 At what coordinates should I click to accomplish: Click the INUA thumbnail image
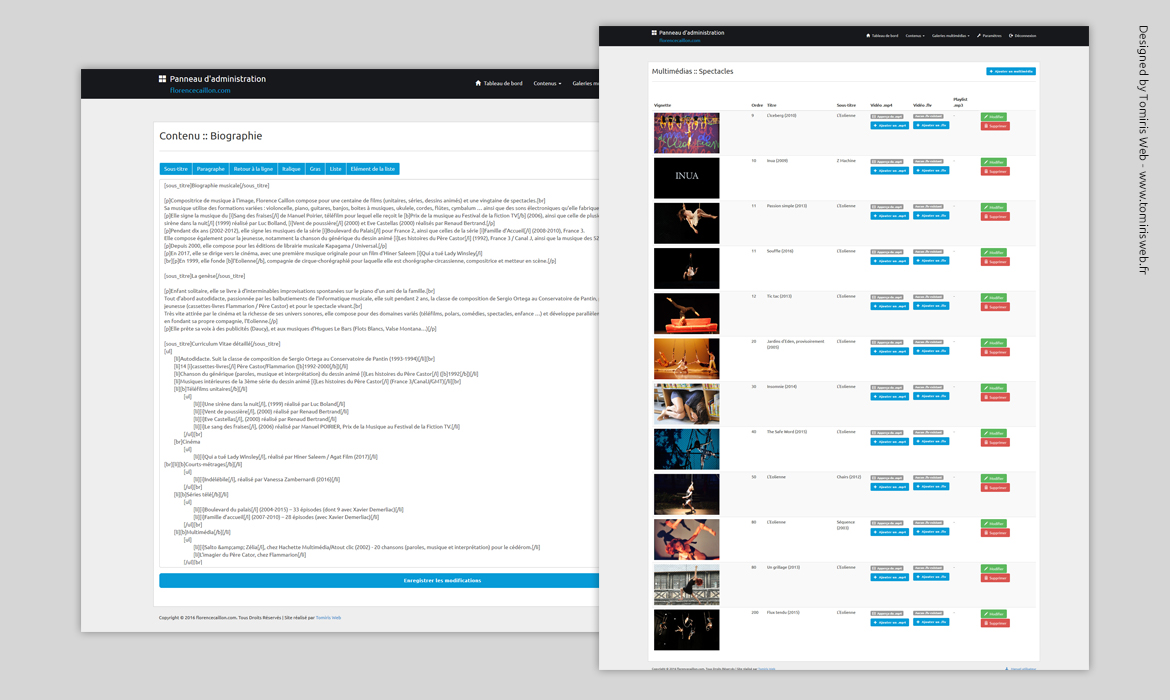pos(686,177)
